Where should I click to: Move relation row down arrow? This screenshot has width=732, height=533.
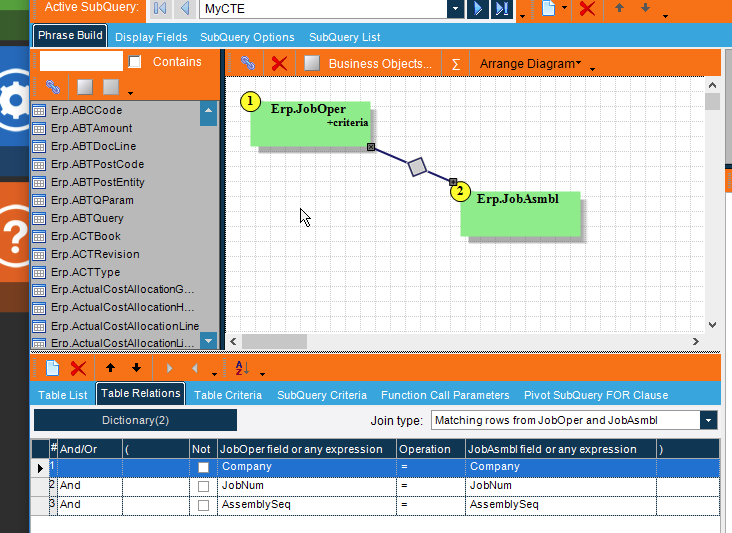[x=136, y=368]
